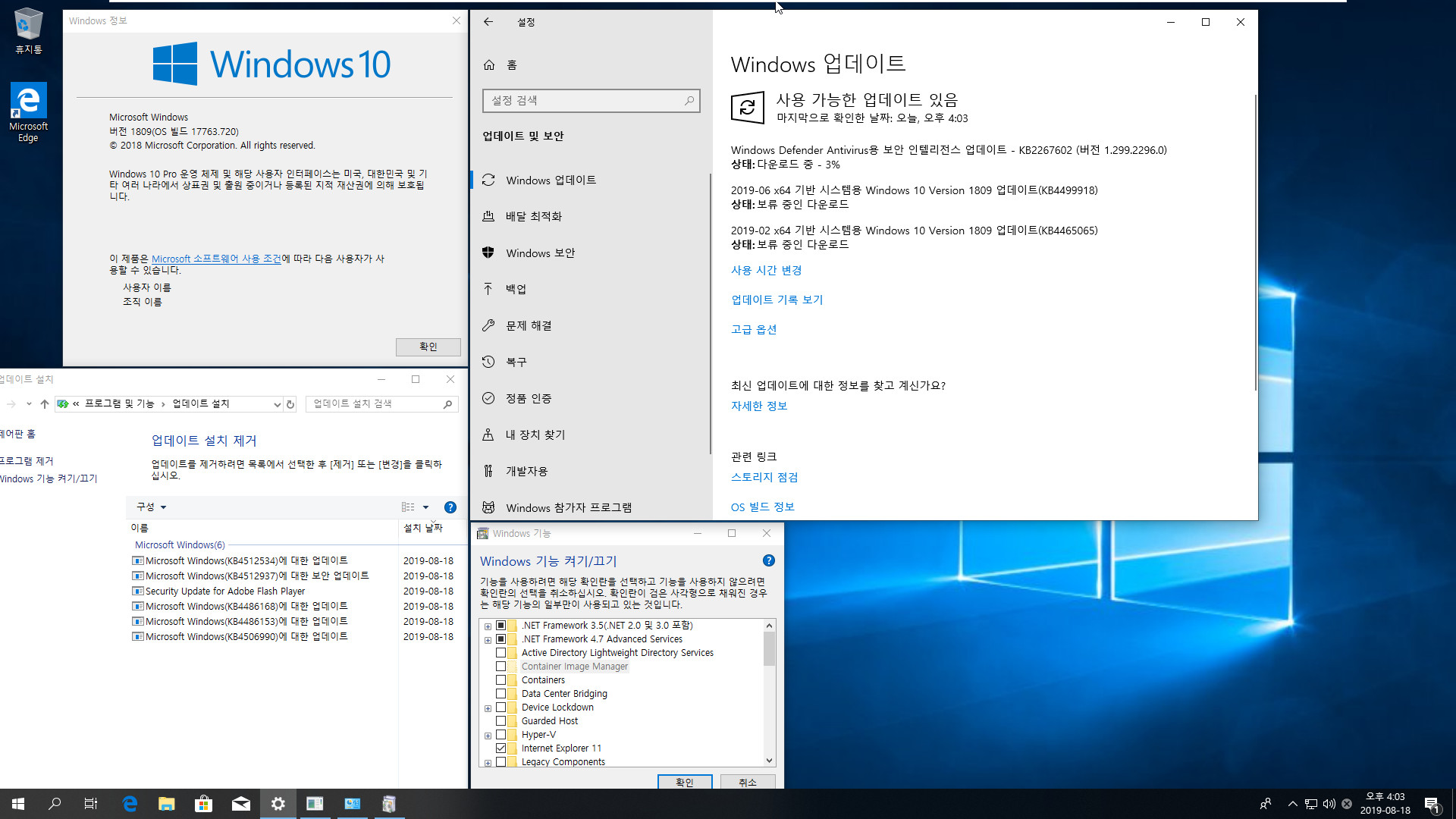Click the Windows Security icon
This screenshot has height=819, width=1456.
(x=488, y=252)
